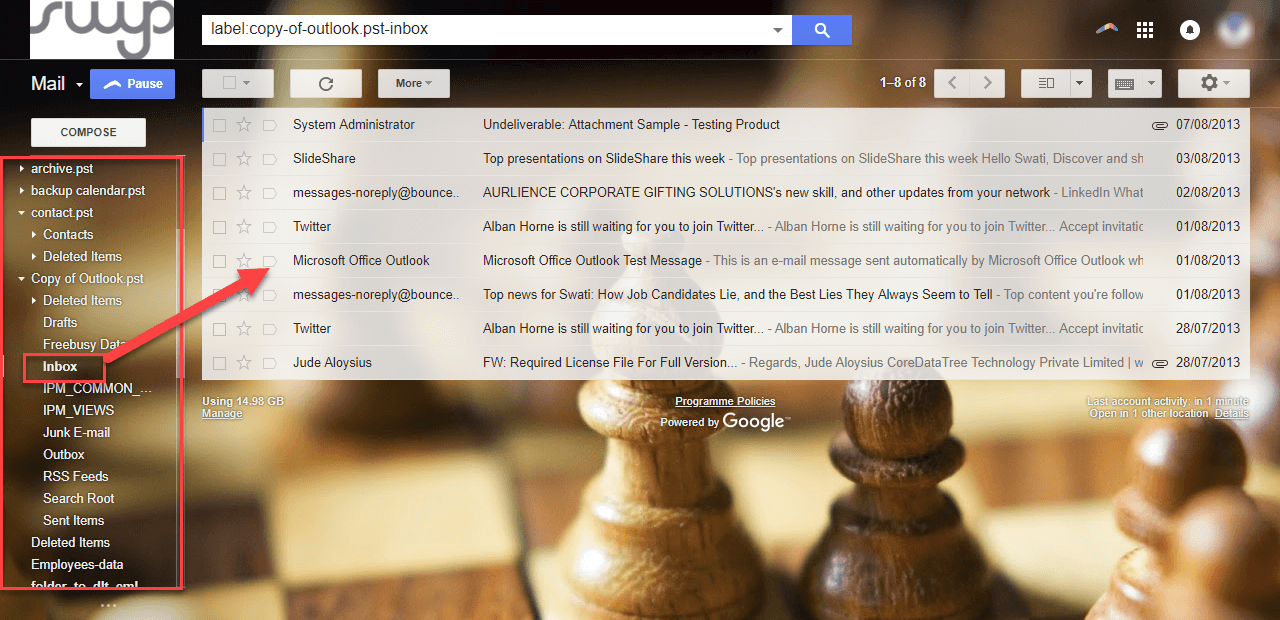Star the Microsoft Office Outlook email
The width and height of the screenshot is (1280, 620).
point(244,261)
